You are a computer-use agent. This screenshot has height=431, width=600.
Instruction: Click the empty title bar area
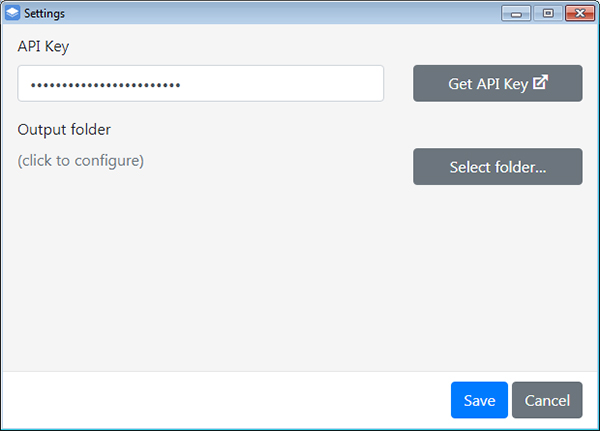[x=280, y=13]
